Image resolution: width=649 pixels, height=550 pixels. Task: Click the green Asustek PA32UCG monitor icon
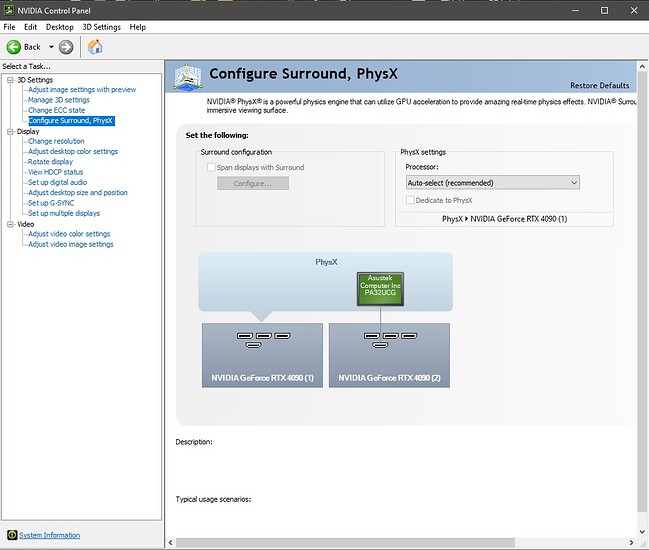coord(380,288)
